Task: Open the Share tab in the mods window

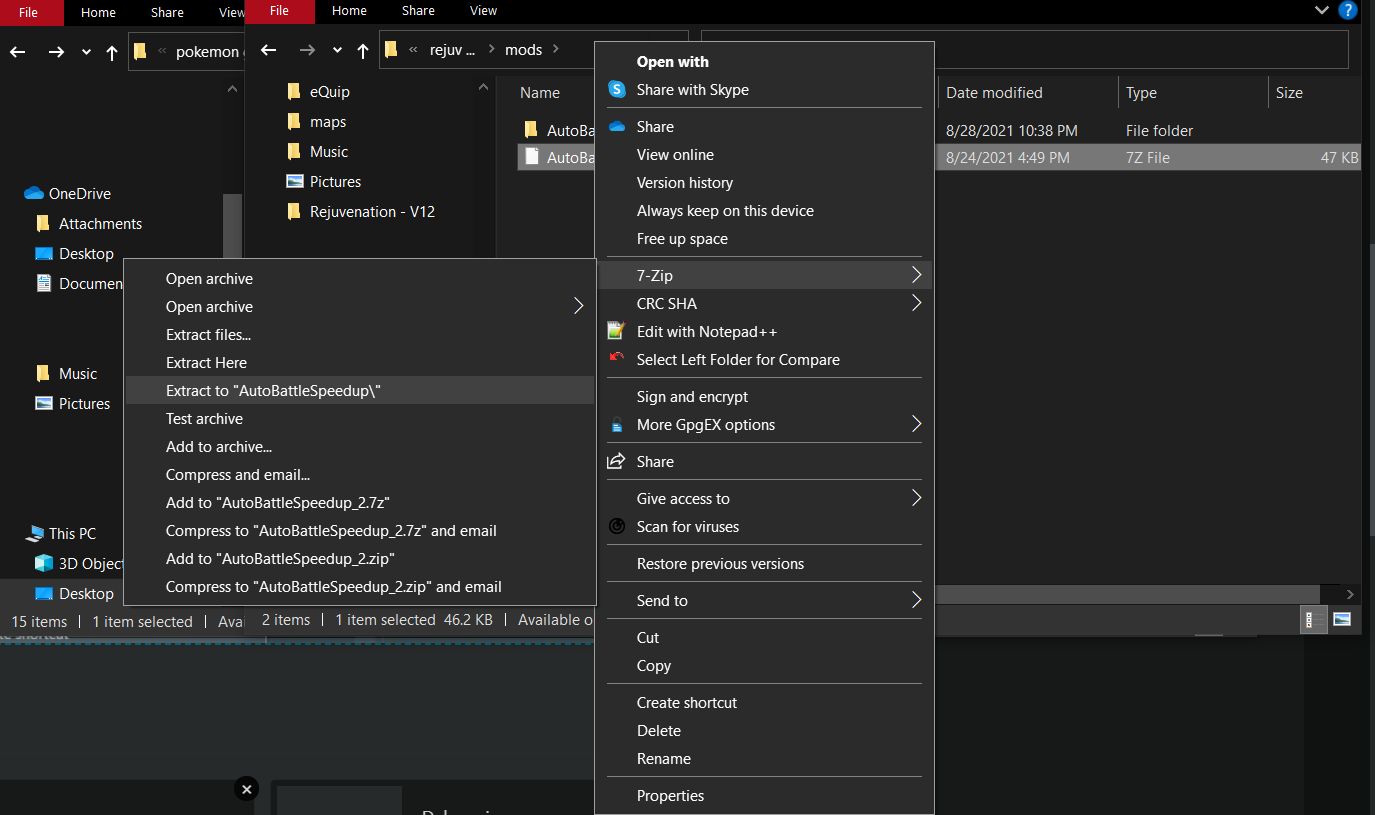Action: point(418,11)
